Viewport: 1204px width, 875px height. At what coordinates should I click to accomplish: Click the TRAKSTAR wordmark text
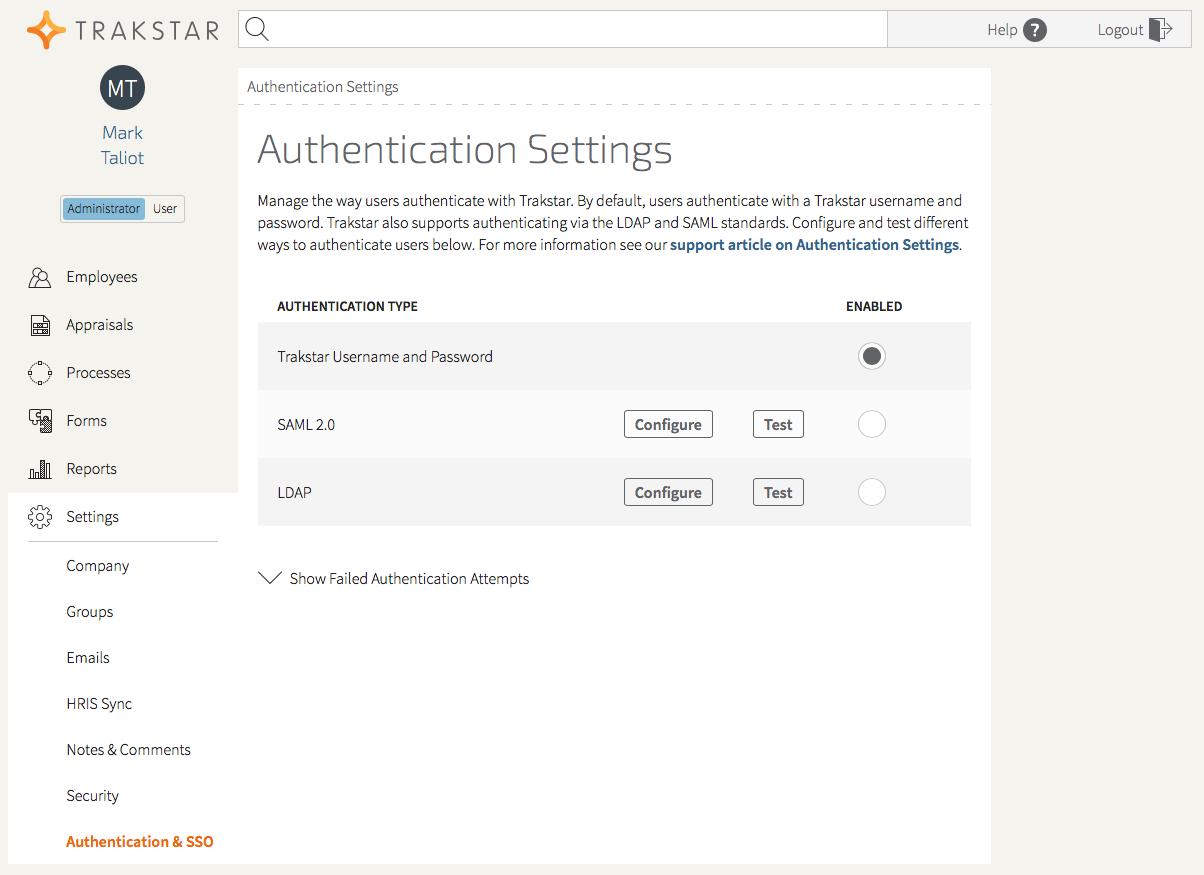tap(147, 31)
